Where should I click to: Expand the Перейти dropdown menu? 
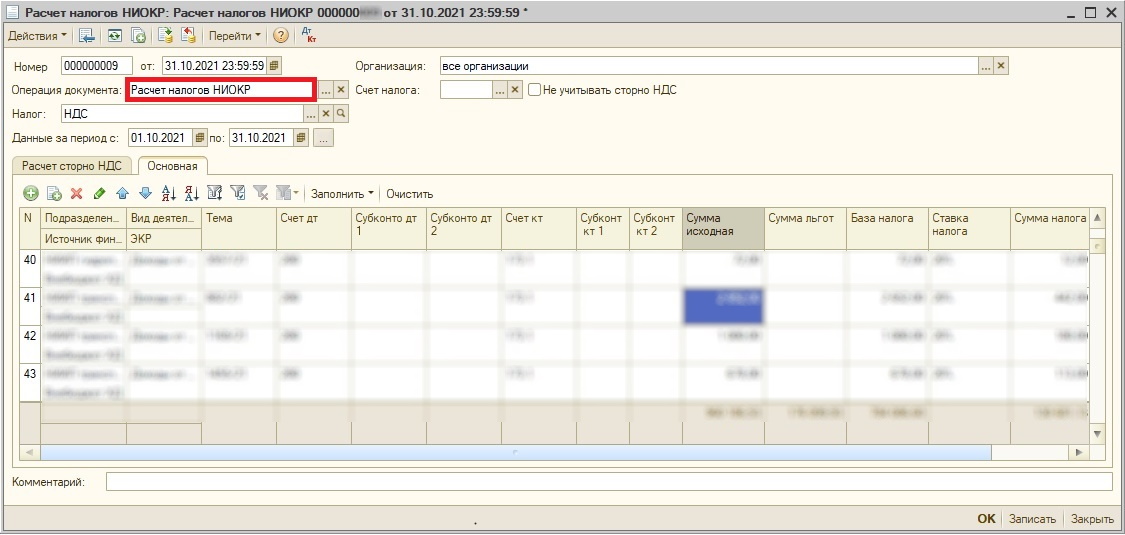point(234,36)
